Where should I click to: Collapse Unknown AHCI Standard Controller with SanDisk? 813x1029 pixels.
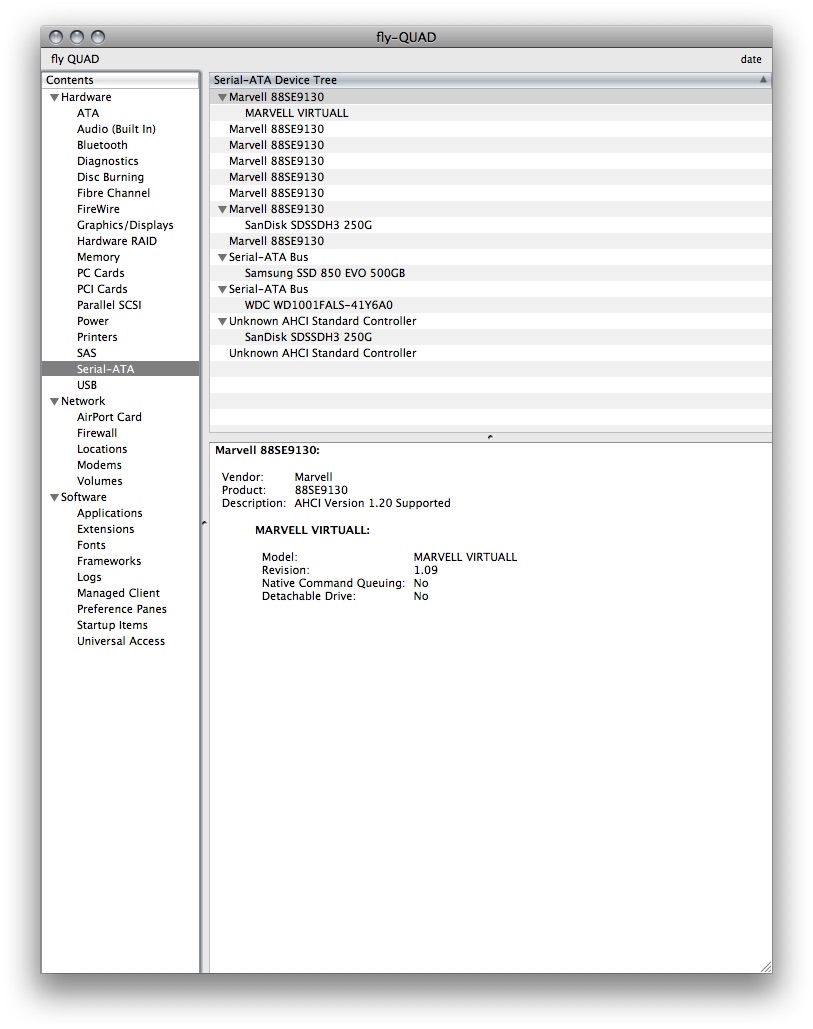click(222, 322)
